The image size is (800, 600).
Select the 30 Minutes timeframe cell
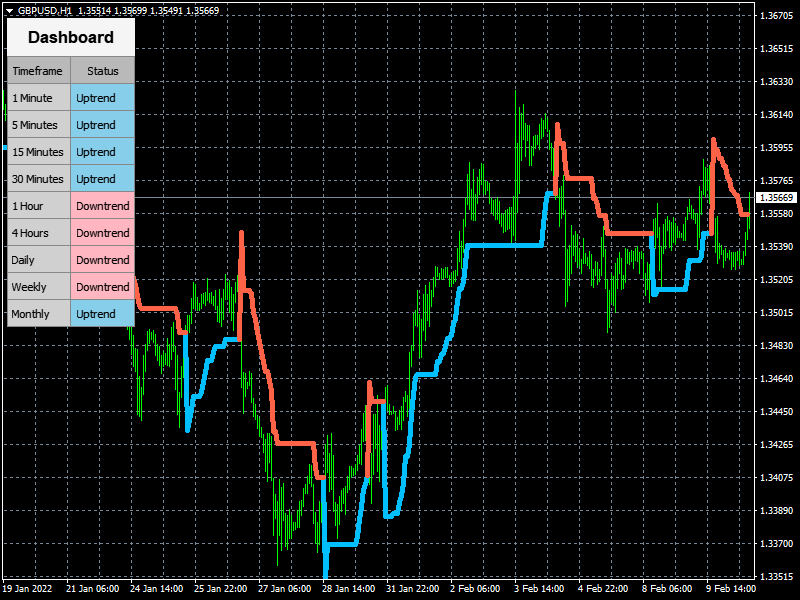[x=38, y=179]
